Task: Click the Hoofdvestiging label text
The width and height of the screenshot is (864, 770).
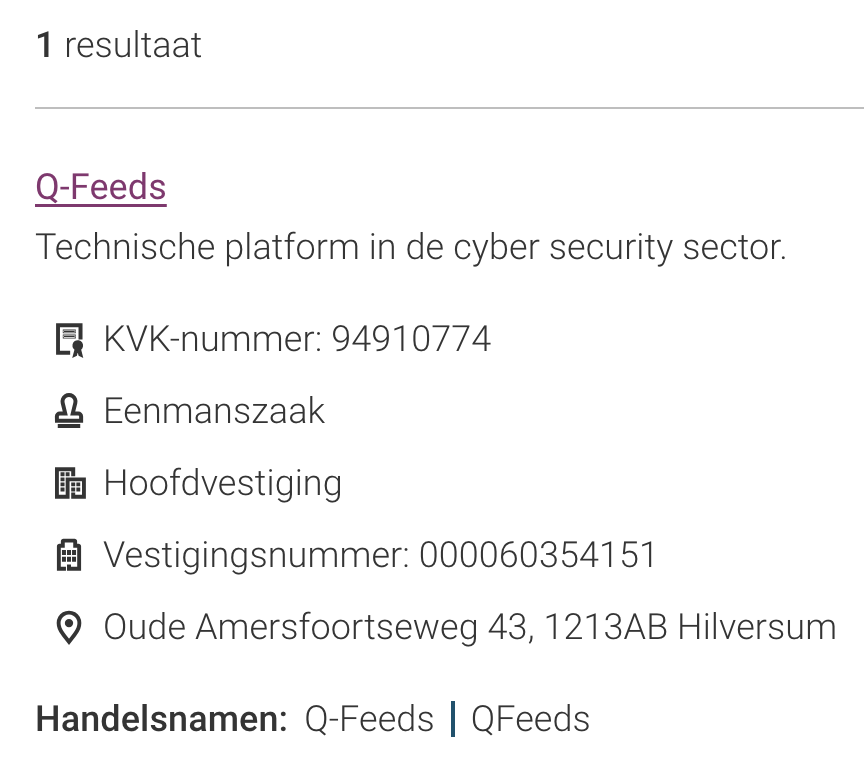Action: point(222,484)
